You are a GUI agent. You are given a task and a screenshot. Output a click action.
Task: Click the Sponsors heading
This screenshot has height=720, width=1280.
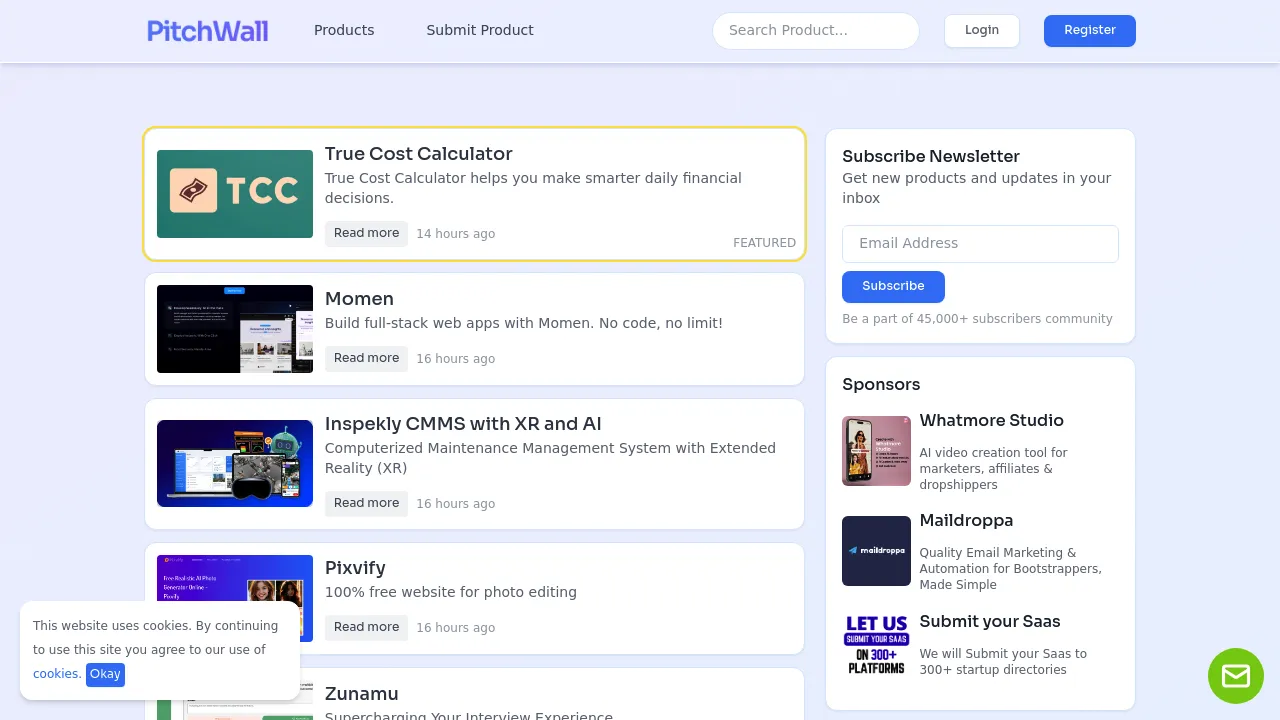(x=881, y=385)
